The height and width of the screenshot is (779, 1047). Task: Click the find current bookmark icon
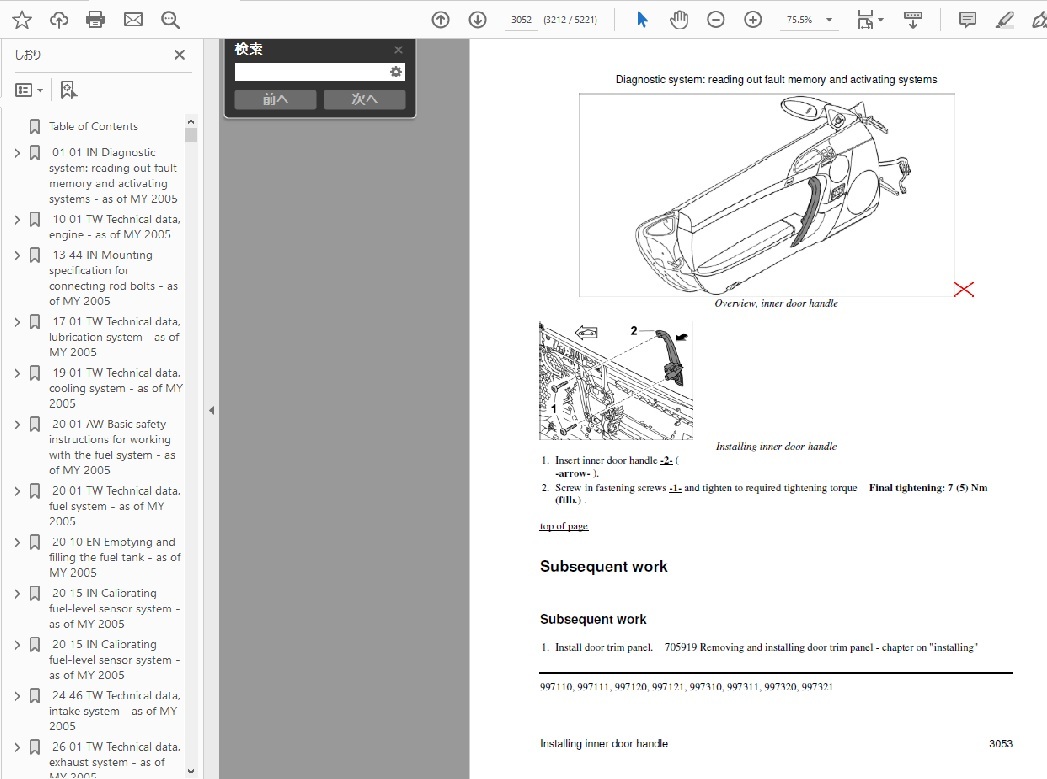tap(68, 90)
